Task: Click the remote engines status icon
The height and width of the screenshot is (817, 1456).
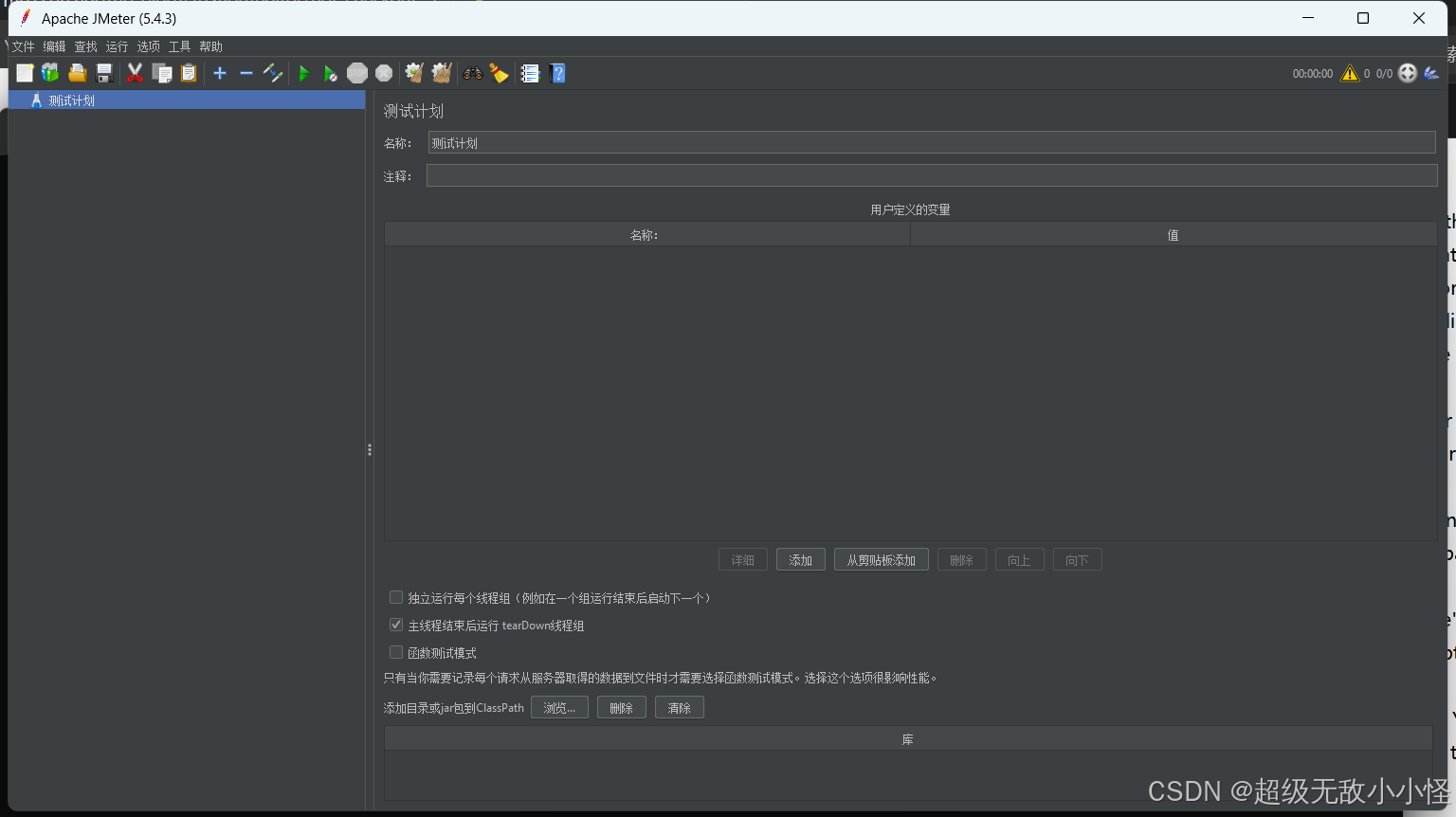Action: point(1408,73)
